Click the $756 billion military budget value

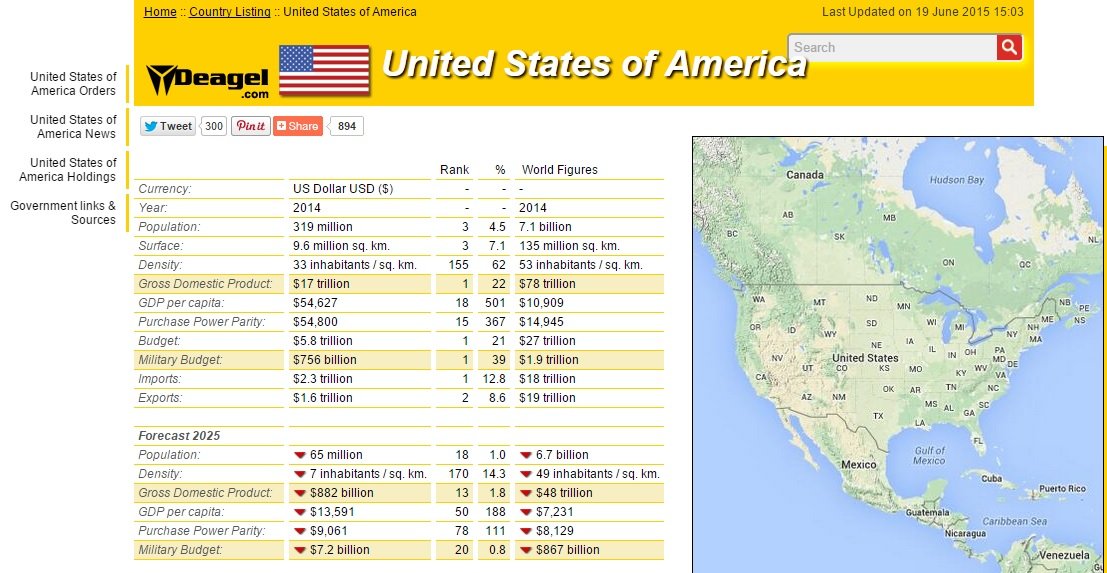tap(325, 360)
